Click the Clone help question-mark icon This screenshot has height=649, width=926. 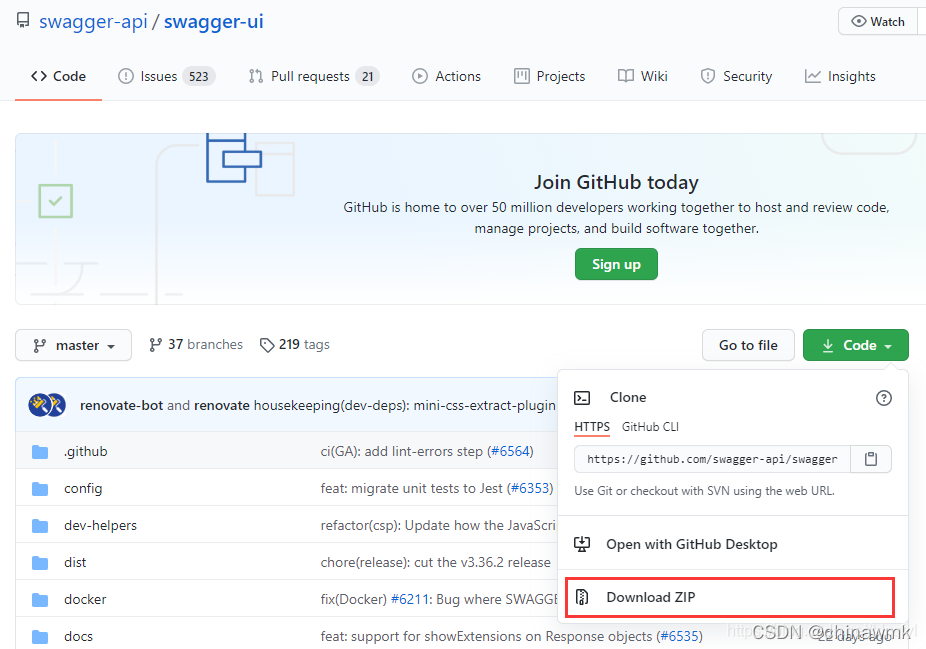pos(883,398)
